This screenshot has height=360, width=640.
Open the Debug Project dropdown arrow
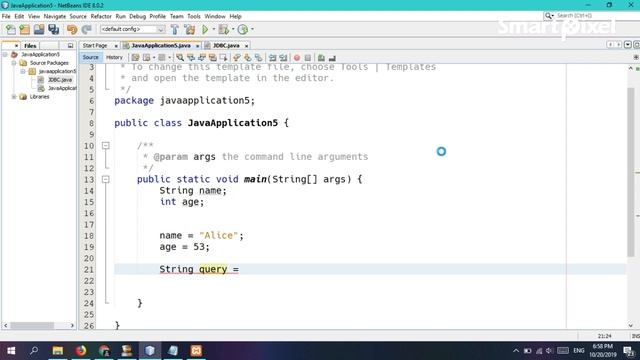click(x=233, y=29)
